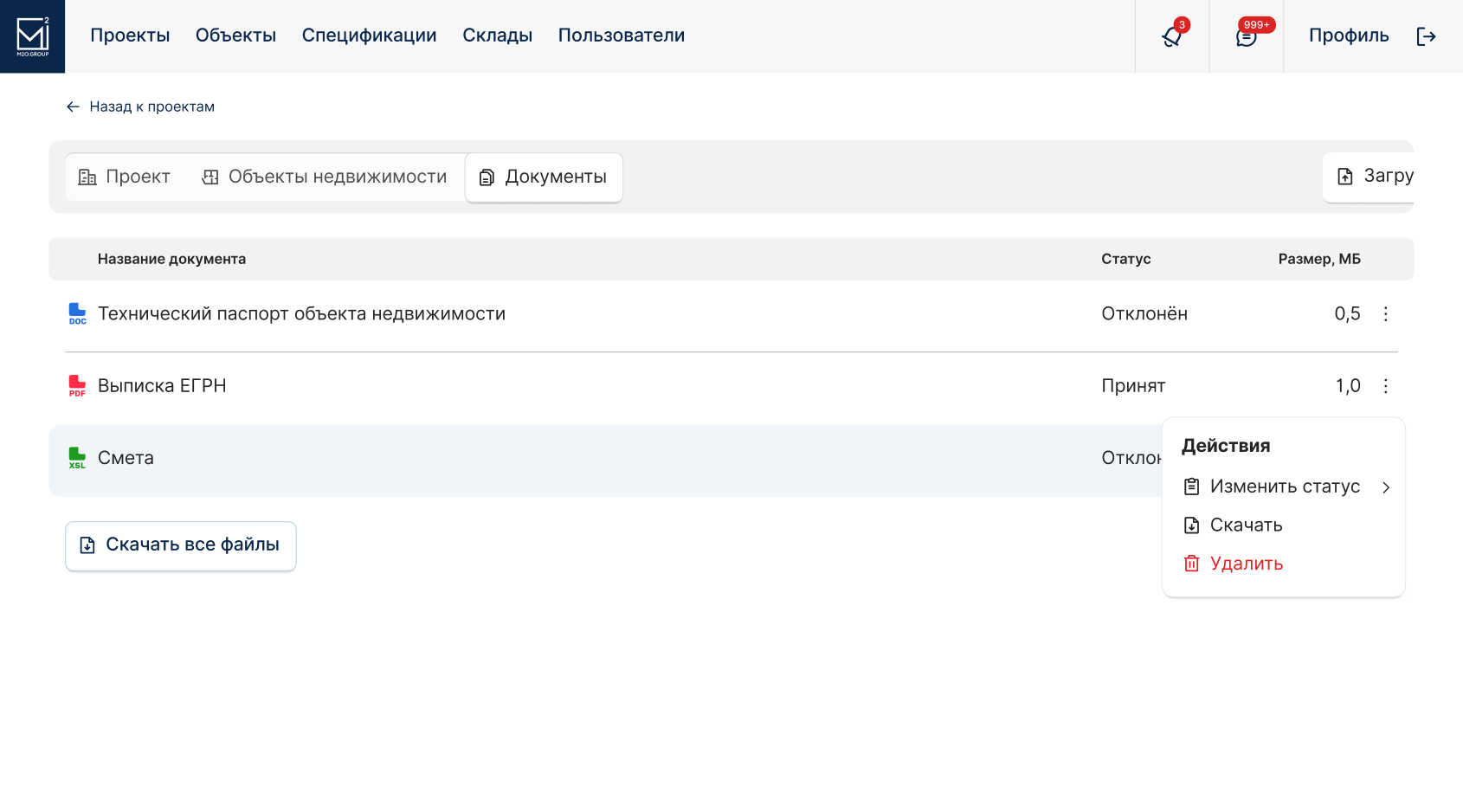Click upload icon on Загрузить button

point(1344,177)
